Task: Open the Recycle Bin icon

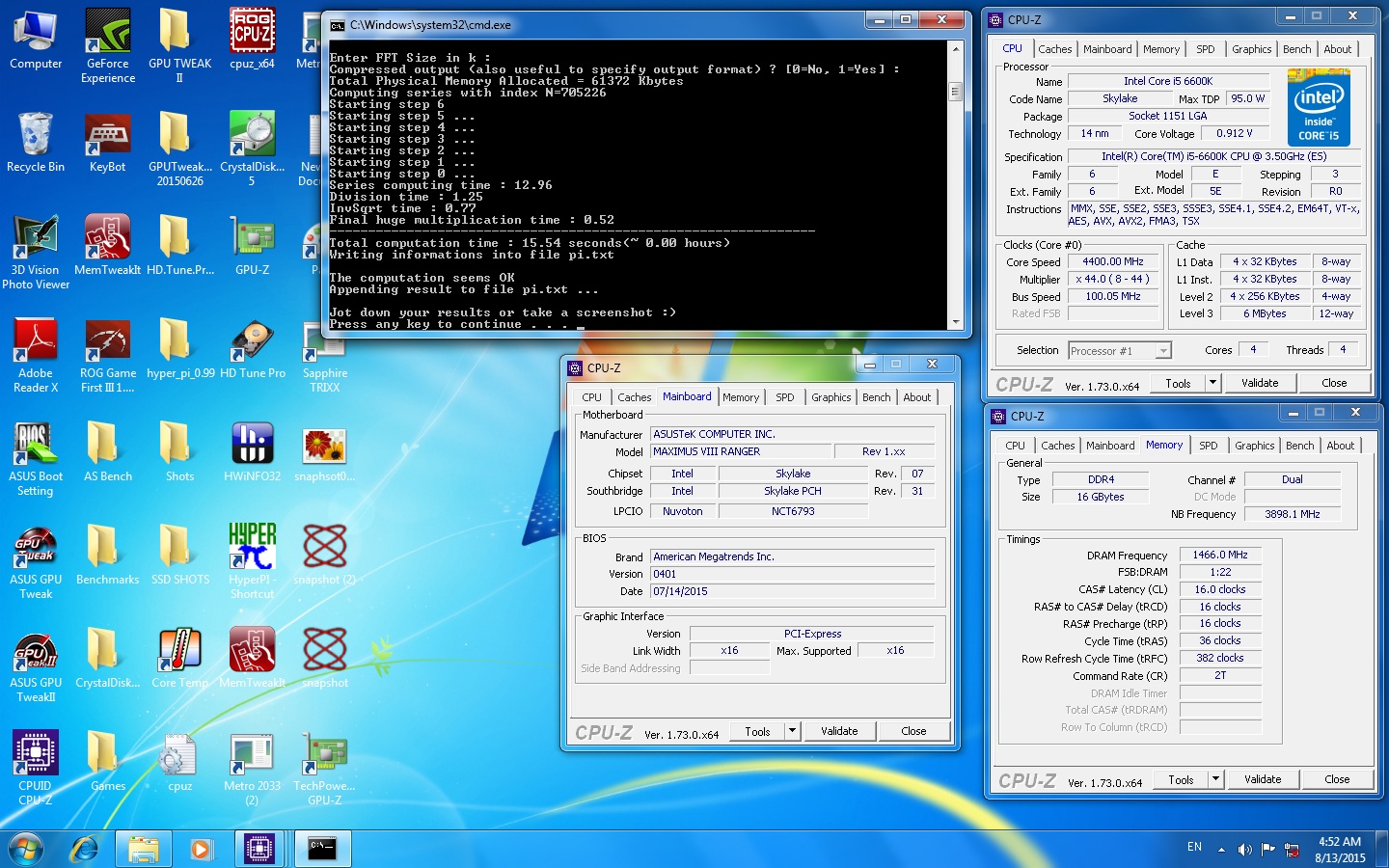Action: [x=36, y=142]
